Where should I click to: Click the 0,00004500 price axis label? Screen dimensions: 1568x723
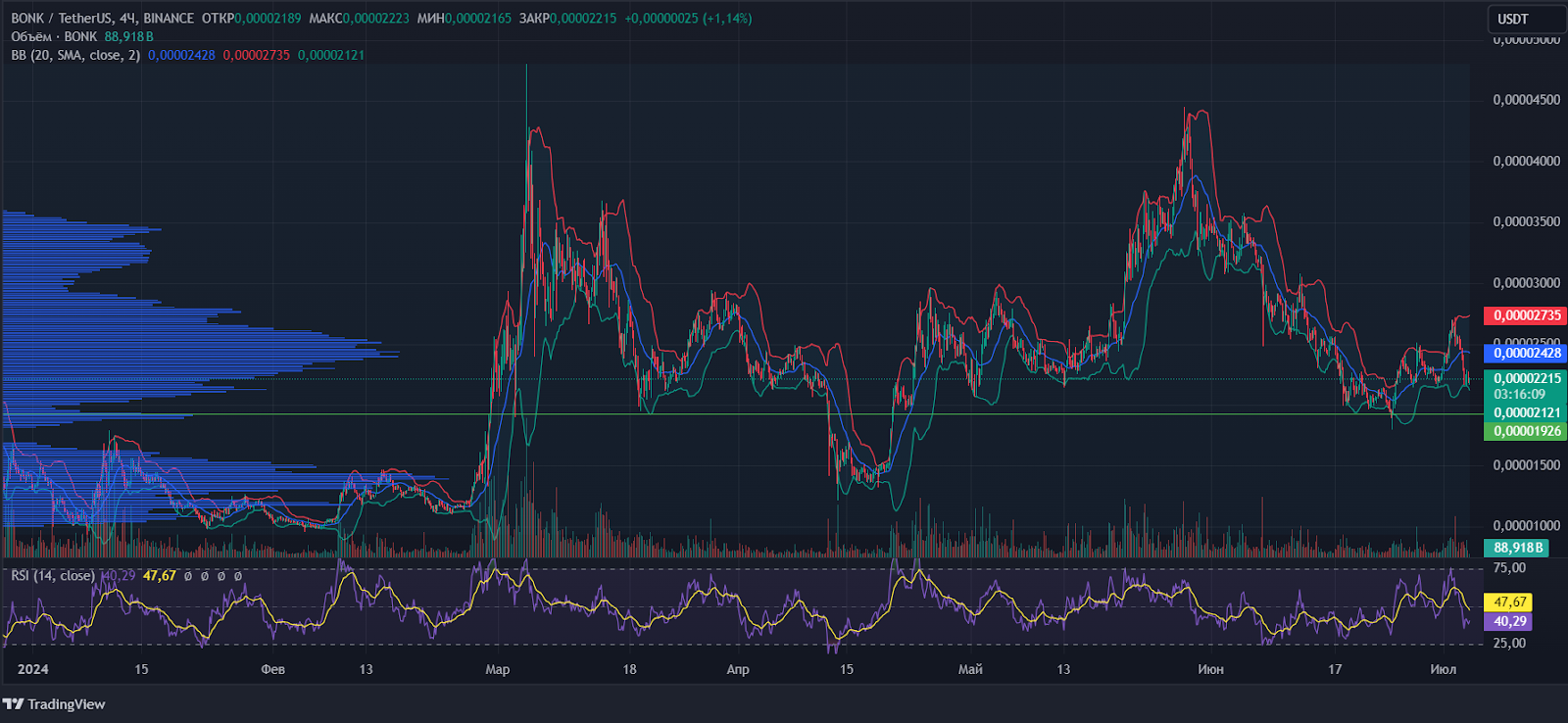tap(1527, 100)
